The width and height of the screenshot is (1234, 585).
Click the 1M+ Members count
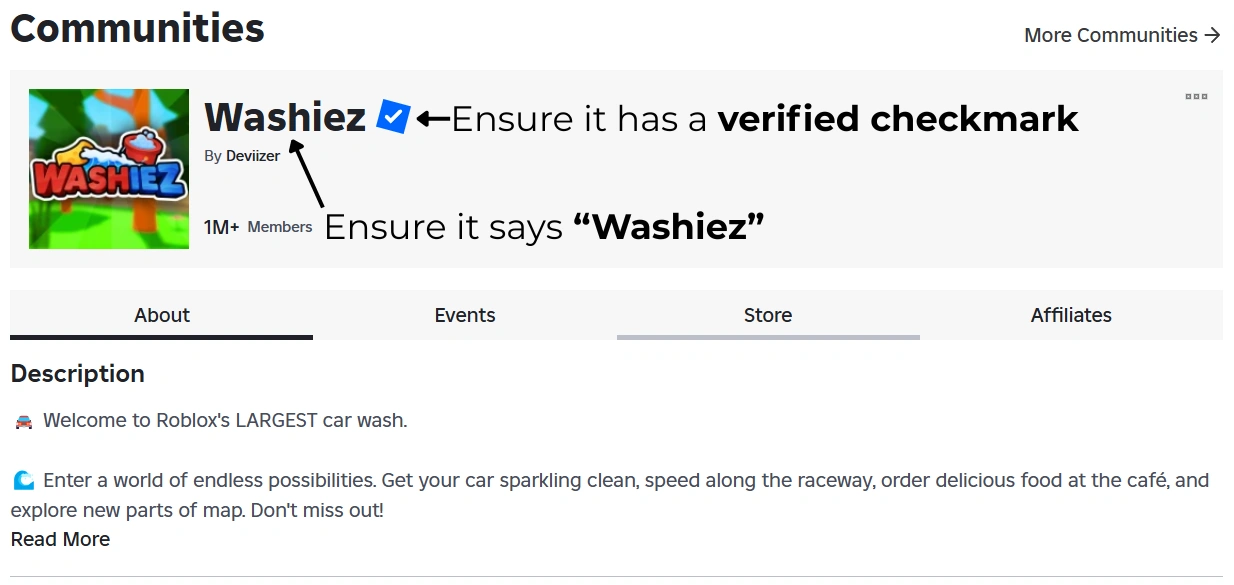pyautogui.click(x=258, y=227)
